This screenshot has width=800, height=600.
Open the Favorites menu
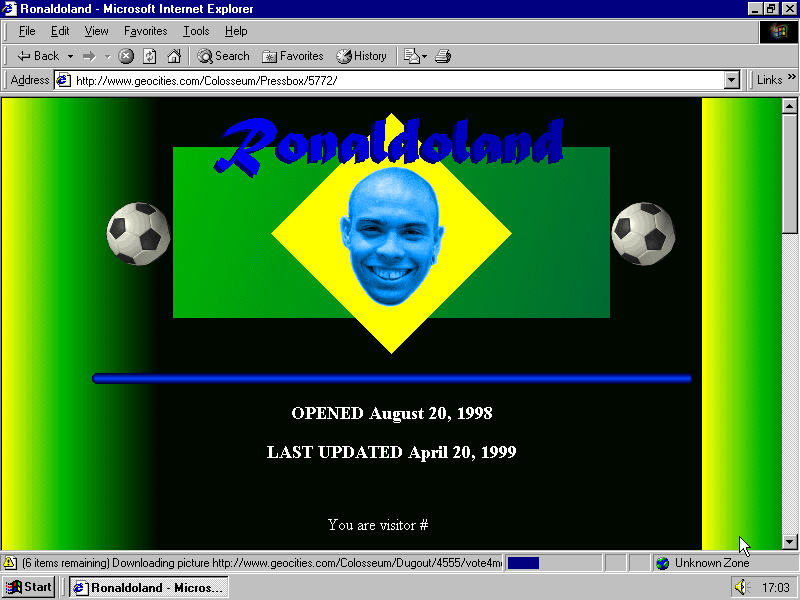pos(145,31)
